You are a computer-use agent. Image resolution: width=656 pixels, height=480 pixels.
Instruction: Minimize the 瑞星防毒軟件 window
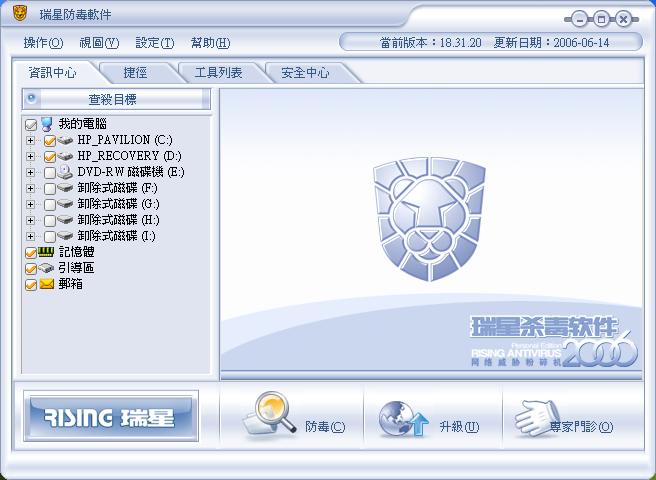click(x=579, y=19)
